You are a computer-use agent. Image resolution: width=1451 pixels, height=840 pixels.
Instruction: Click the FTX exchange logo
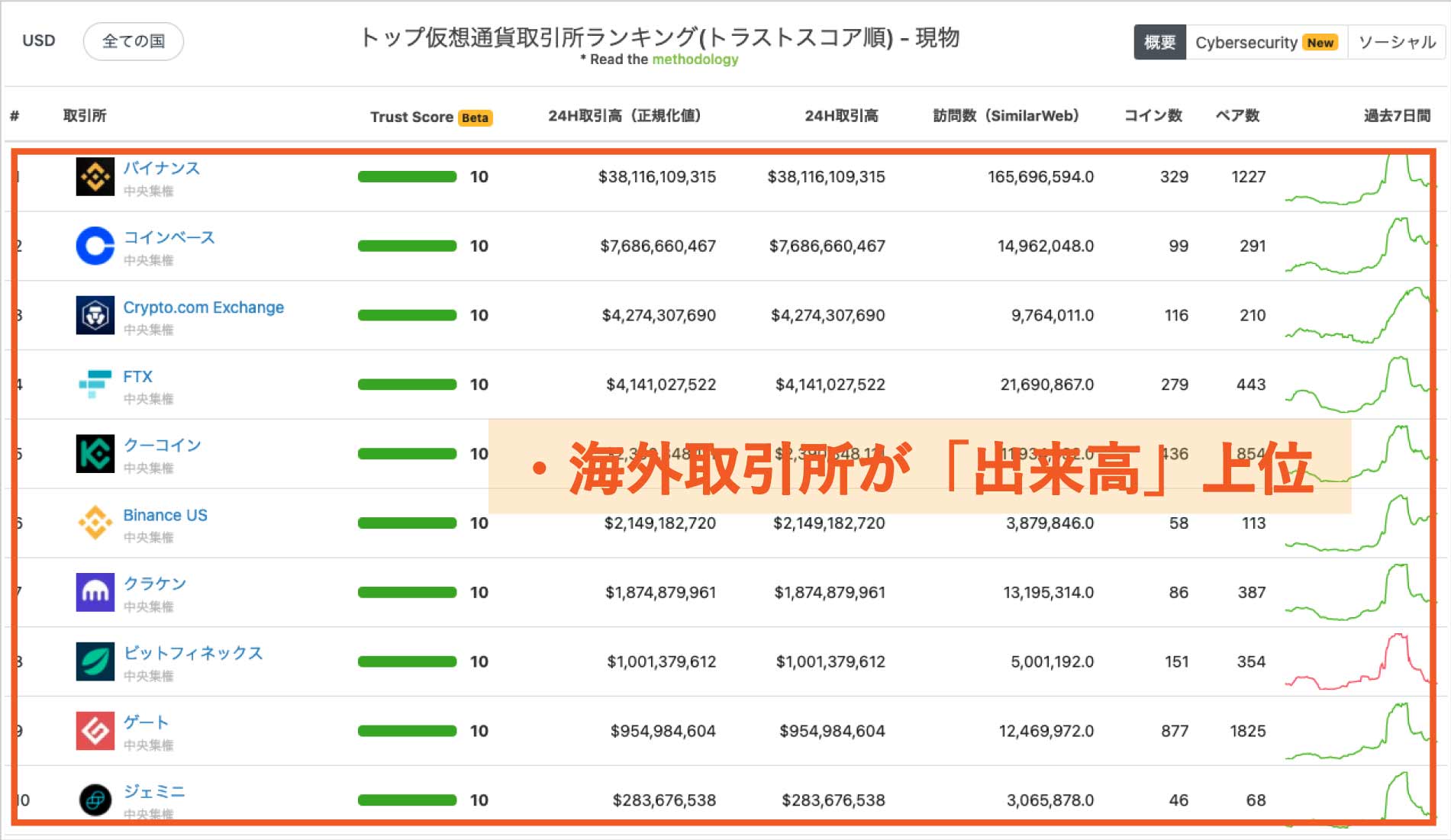pos(95,384)
